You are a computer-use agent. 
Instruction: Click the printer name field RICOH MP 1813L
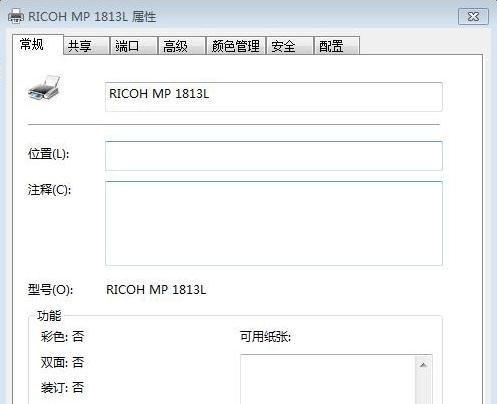point(274,97)
